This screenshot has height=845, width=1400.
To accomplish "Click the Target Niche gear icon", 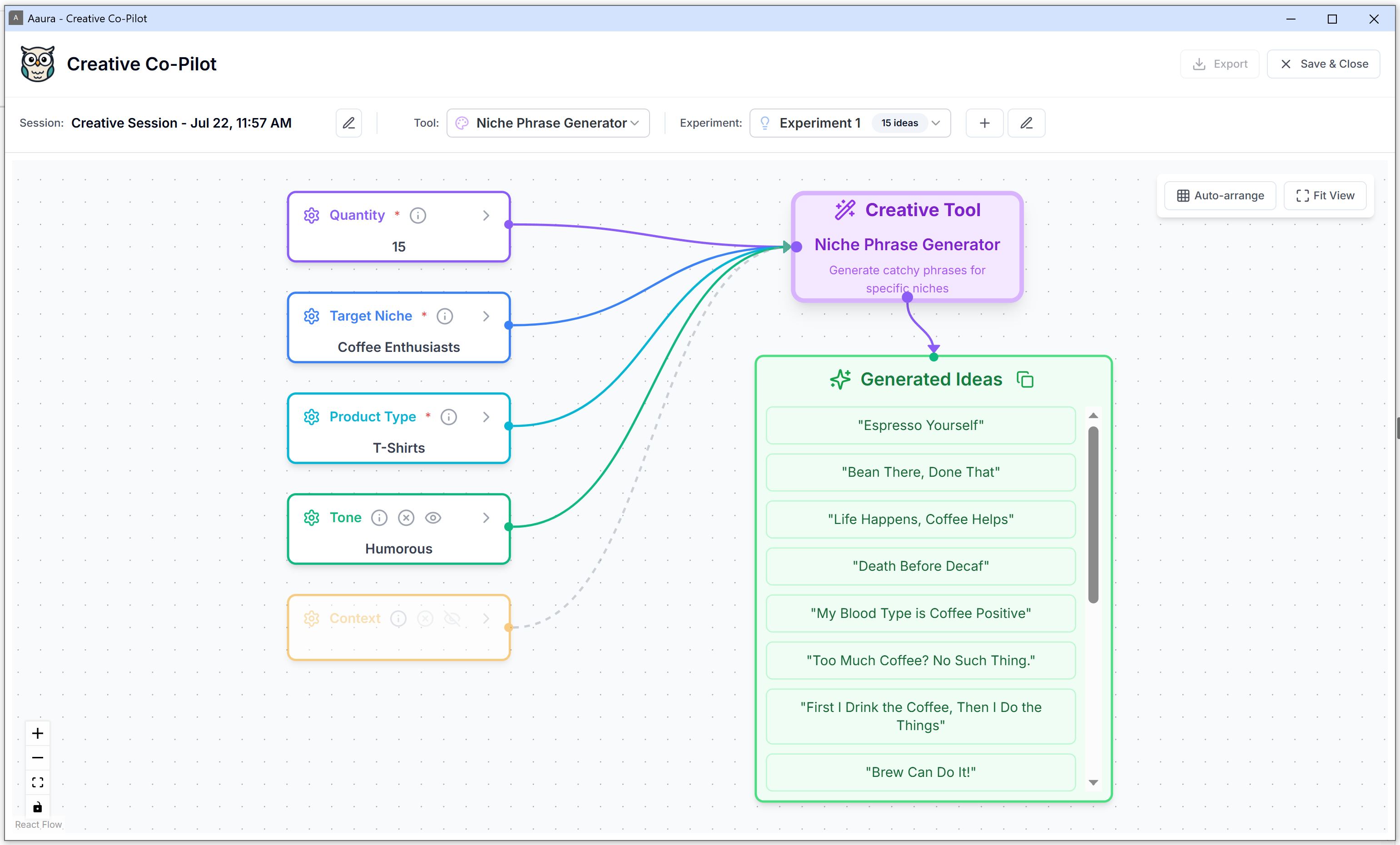I will tap(311, 316).
